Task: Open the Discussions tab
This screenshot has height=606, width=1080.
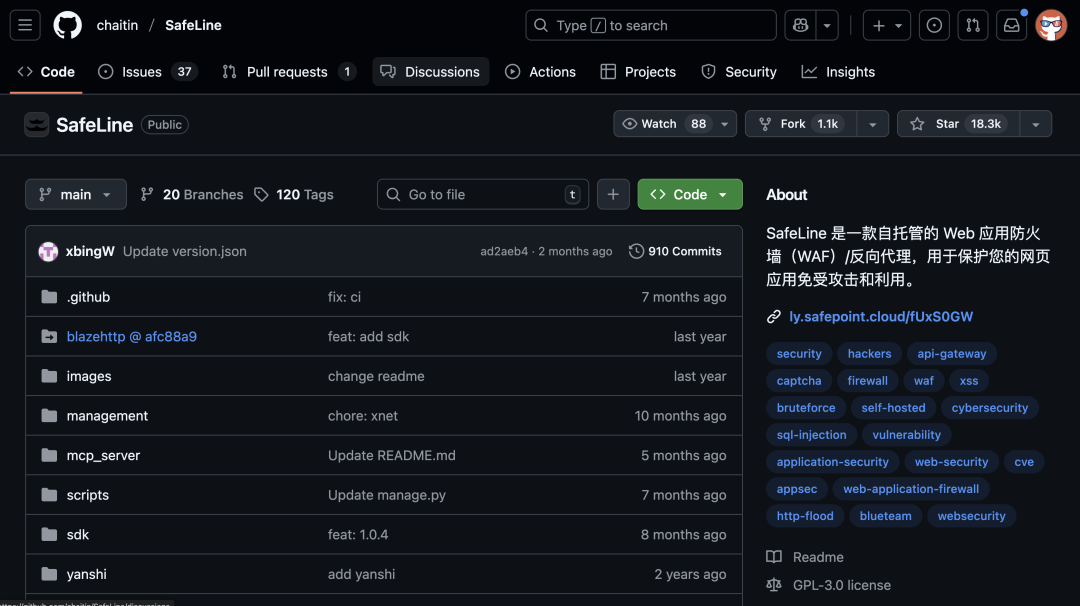Action: pos(430,72)
